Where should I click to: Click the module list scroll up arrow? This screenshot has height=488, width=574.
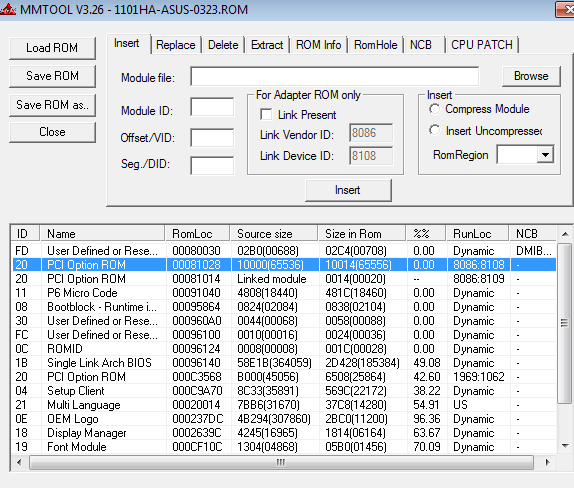click(565, 234)
